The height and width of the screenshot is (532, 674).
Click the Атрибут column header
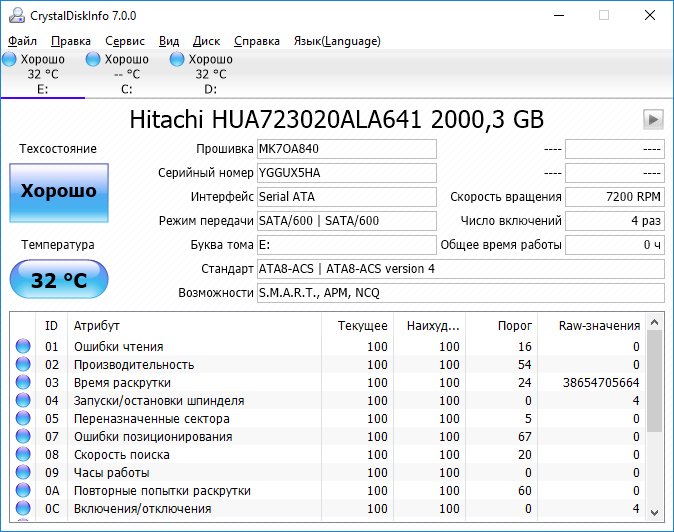click(x=194, y=326)
